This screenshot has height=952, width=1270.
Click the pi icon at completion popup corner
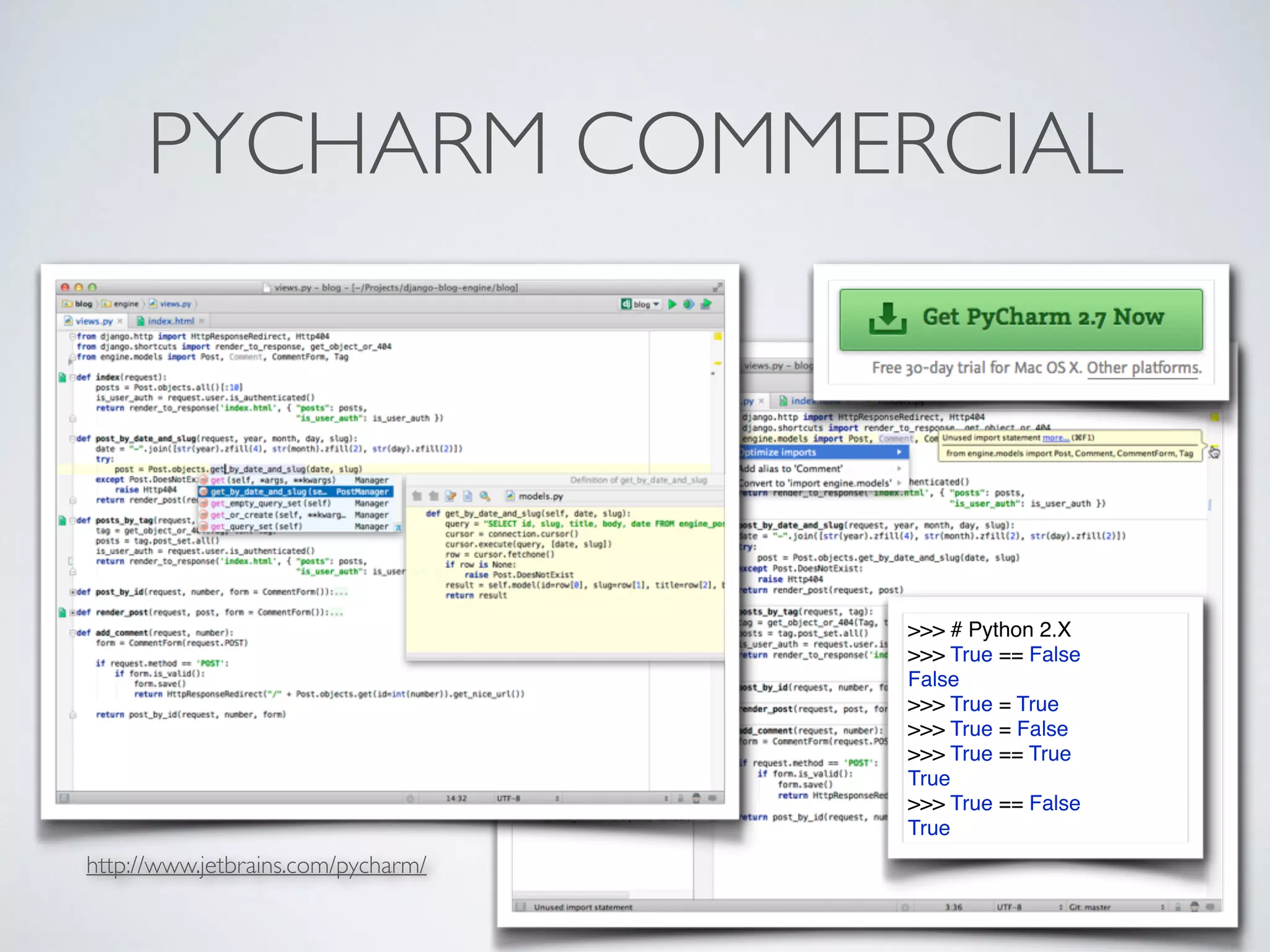398,527
